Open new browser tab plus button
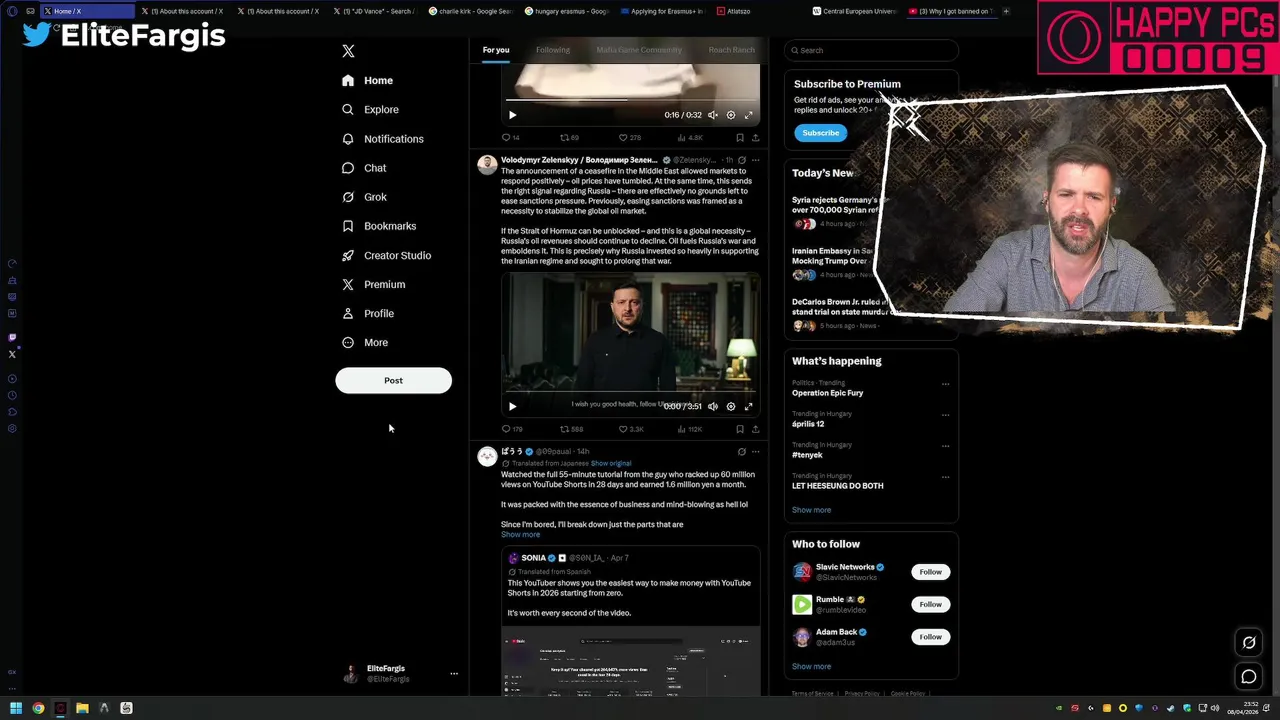 [x=1005, y=11]
